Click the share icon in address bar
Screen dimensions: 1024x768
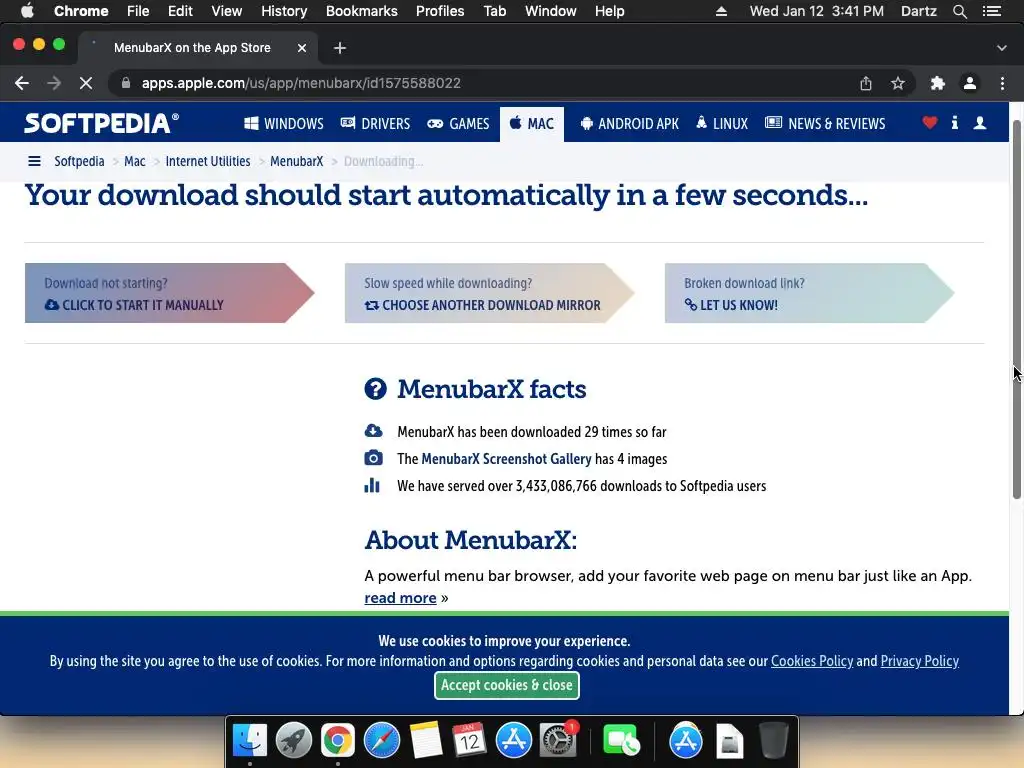[865, 83]
